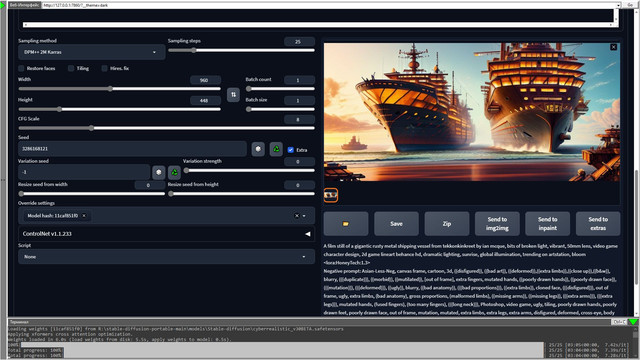The width and height of the screenshot is (640, 360).
Task: Randomize variation seed with dice icon
Action: [158, 172]
